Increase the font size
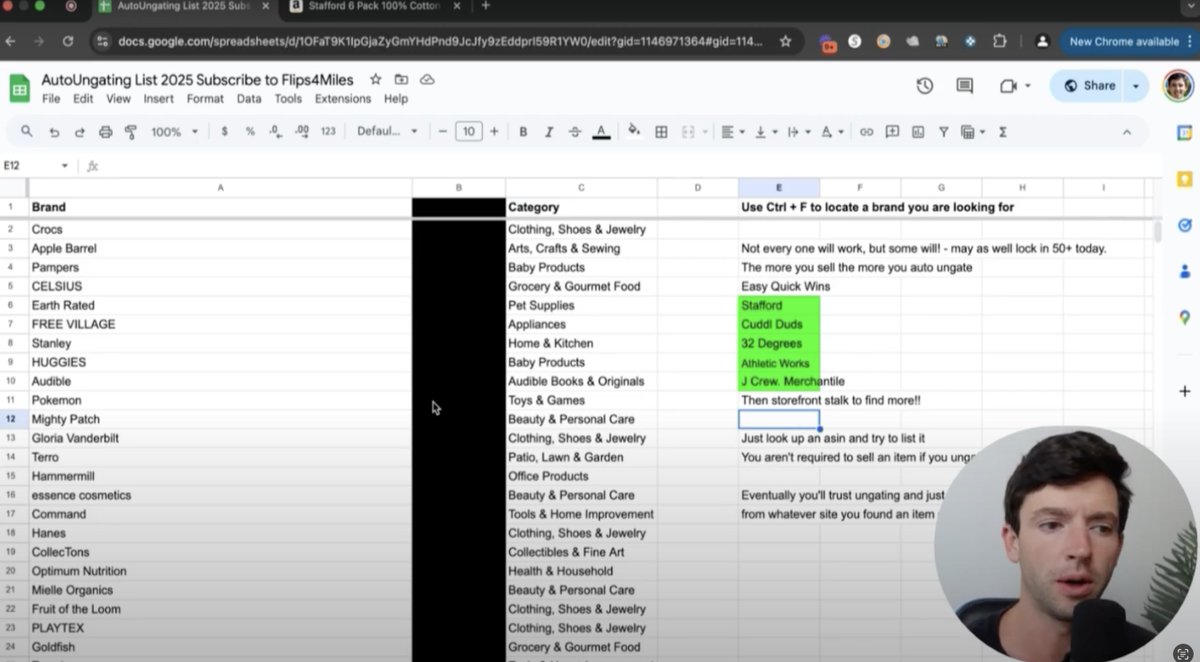 [x=494, y=131]
